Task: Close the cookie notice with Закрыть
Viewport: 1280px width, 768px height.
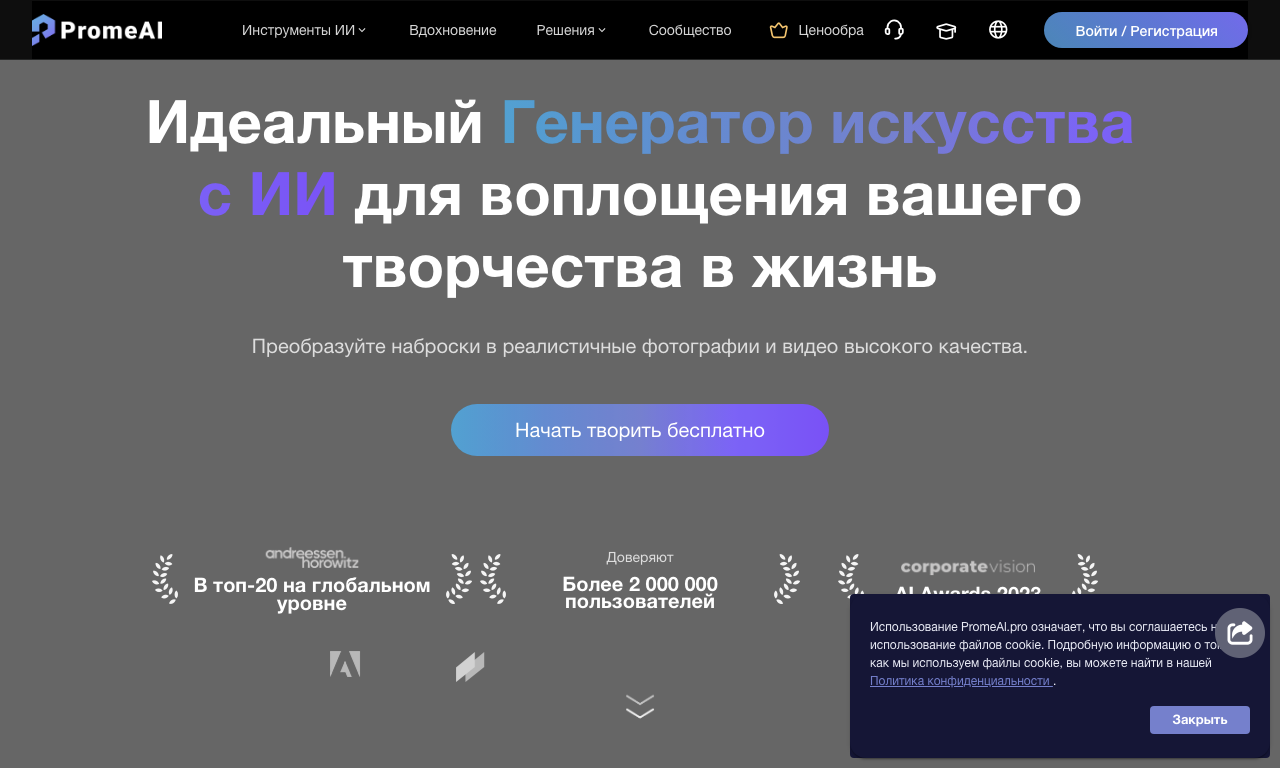Action: point(1200,720)
